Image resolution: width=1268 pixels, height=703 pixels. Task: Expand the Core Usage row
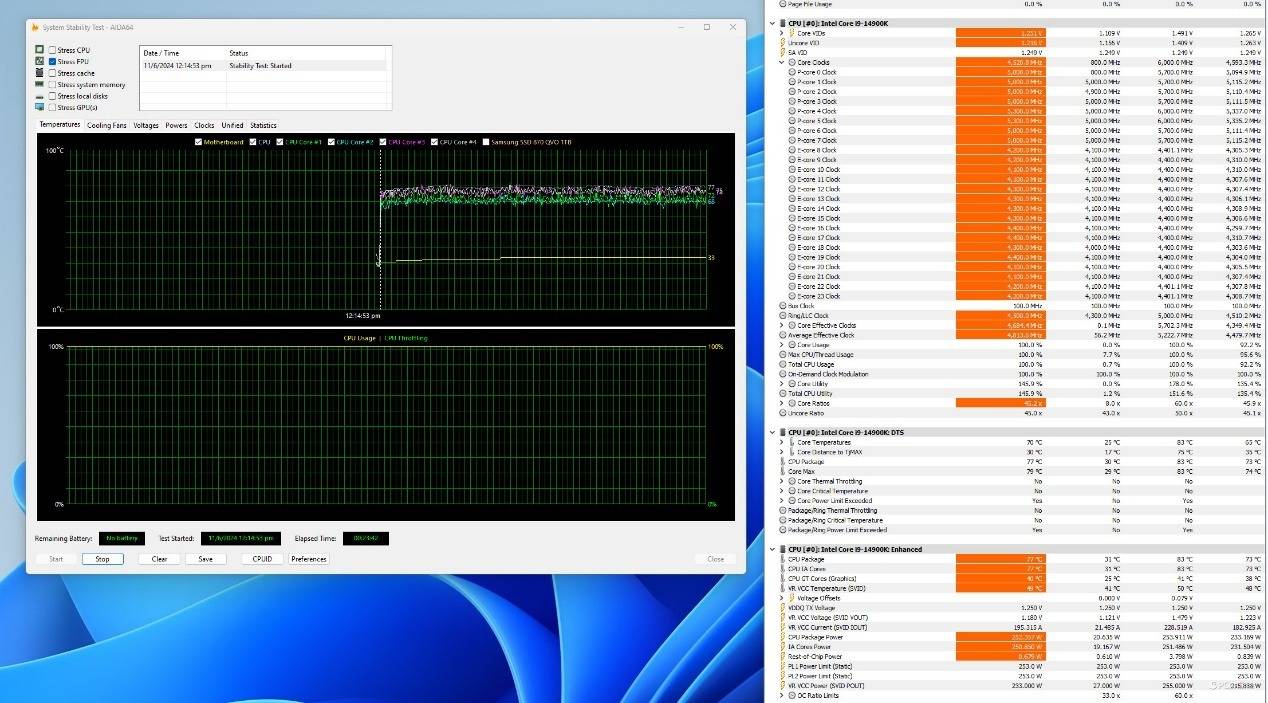click(x=782, y=345)
